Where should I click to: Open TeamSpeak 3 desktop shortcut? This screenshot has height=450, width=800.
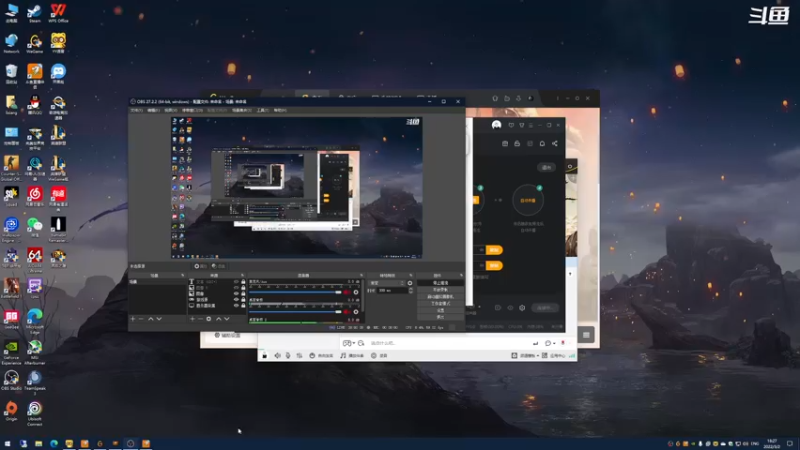pos(35,383)
